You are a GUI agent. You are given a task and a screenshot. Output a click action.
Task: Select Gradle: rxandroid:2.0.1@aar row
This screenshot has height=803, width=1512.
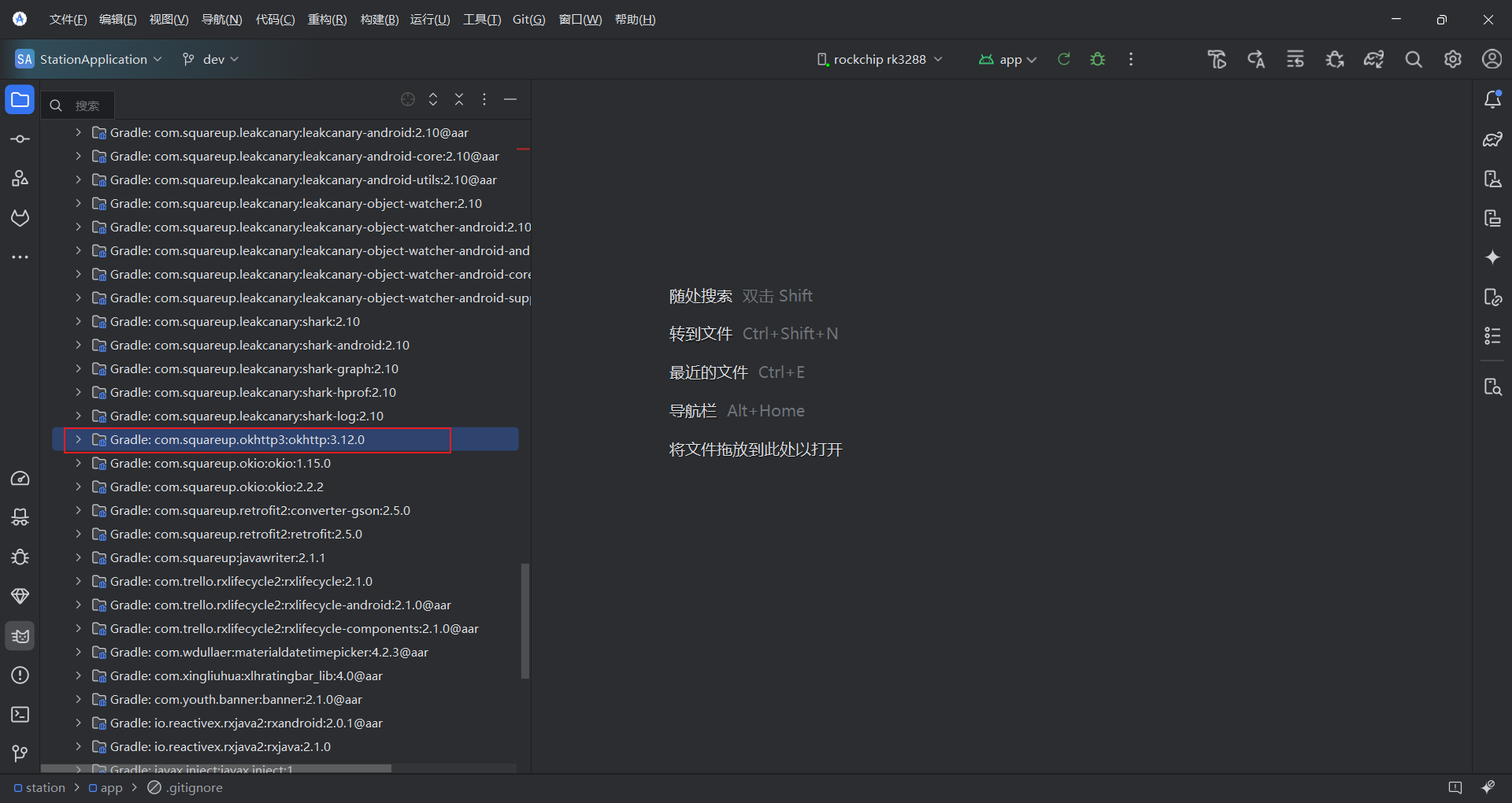point(285,723)
